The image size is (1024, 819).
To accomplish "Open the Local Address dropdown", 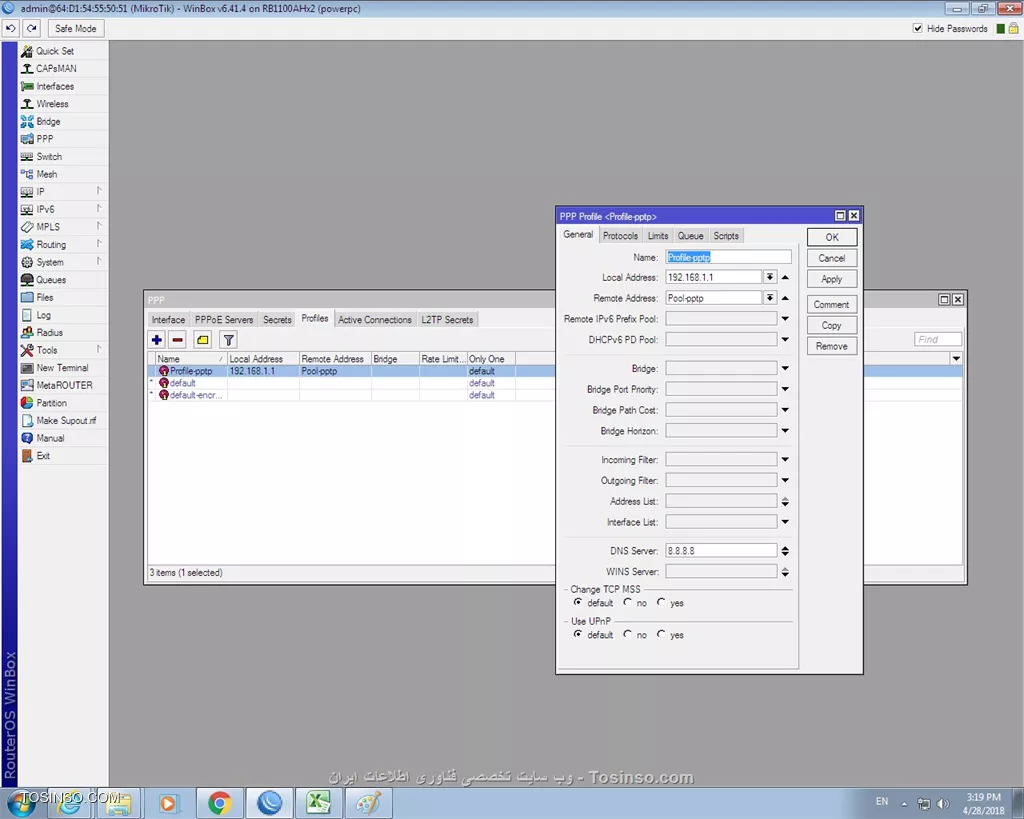I will click(770, 278).
